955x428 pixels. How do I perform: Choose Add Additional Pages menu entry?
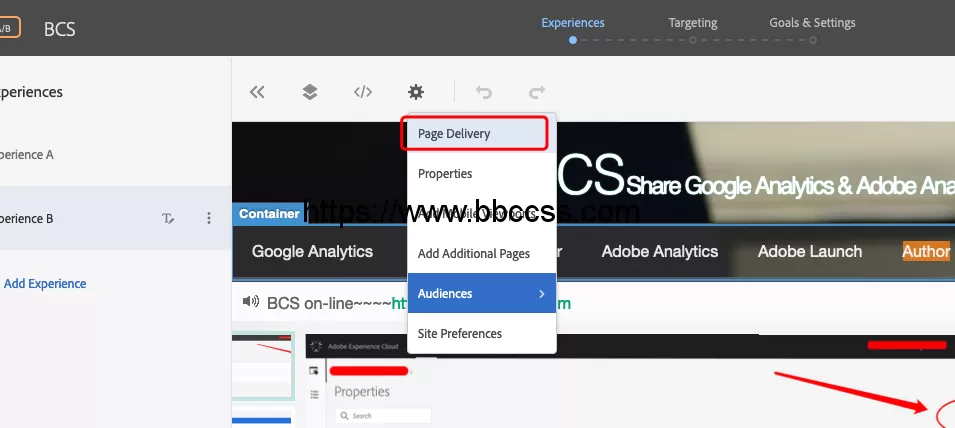click(482, 254)
